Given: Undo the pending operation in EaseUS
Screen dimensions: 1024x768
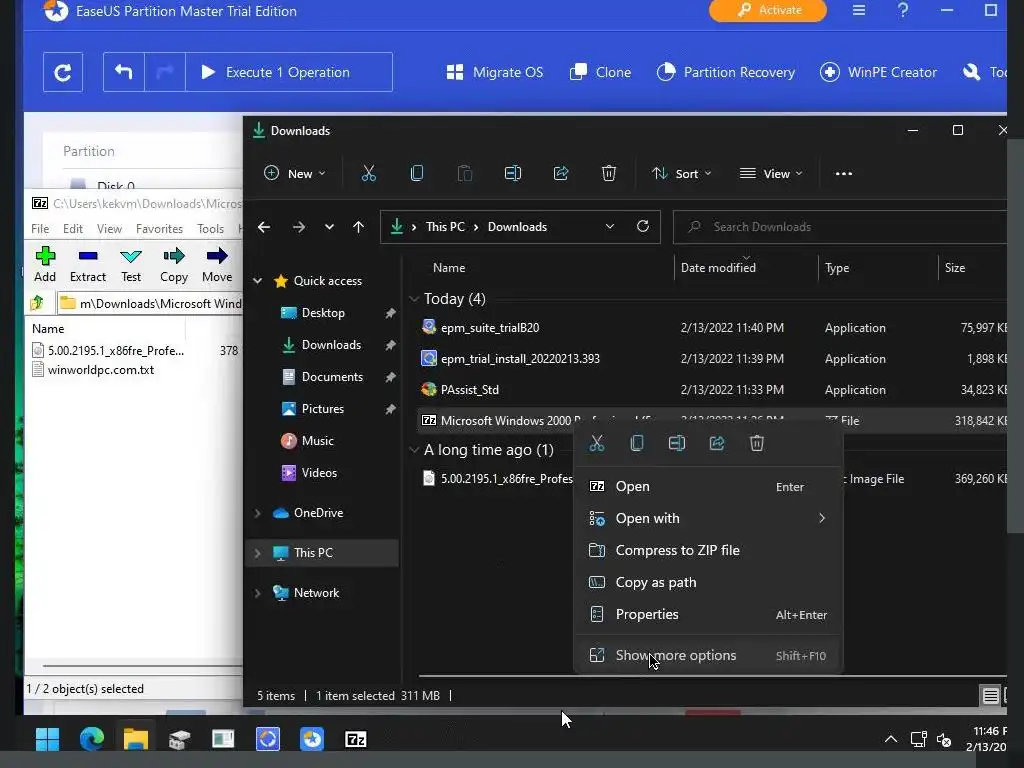Looking at the screenshot, I should [123, 72].
